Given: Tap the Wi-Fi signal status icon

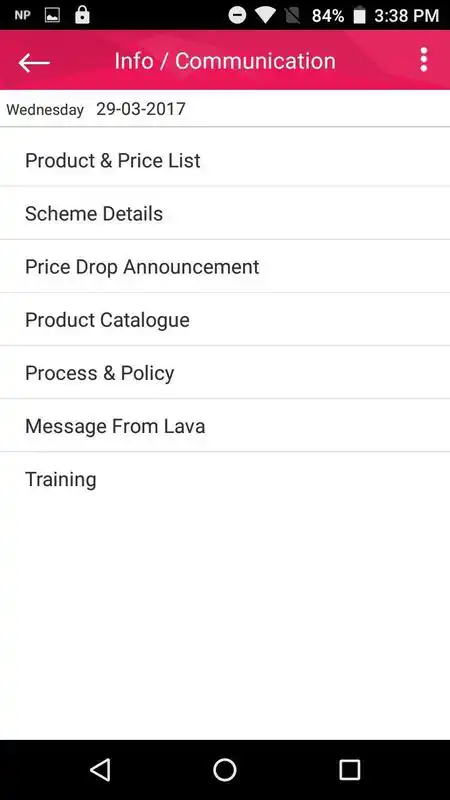Looking at the screenshot, I should [265, 15].
